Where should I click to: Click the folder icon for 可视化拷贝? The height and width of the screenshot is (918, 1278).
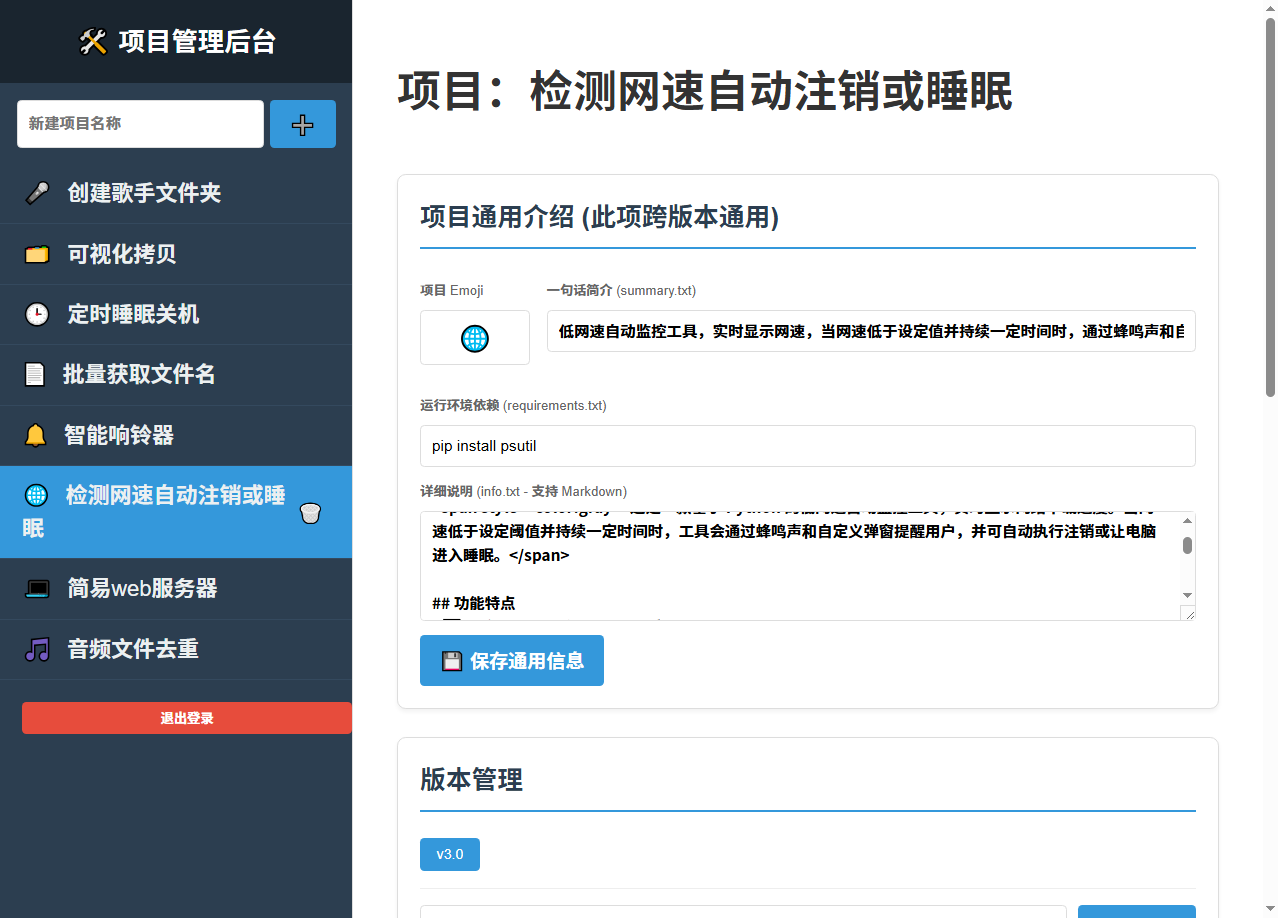37,254
